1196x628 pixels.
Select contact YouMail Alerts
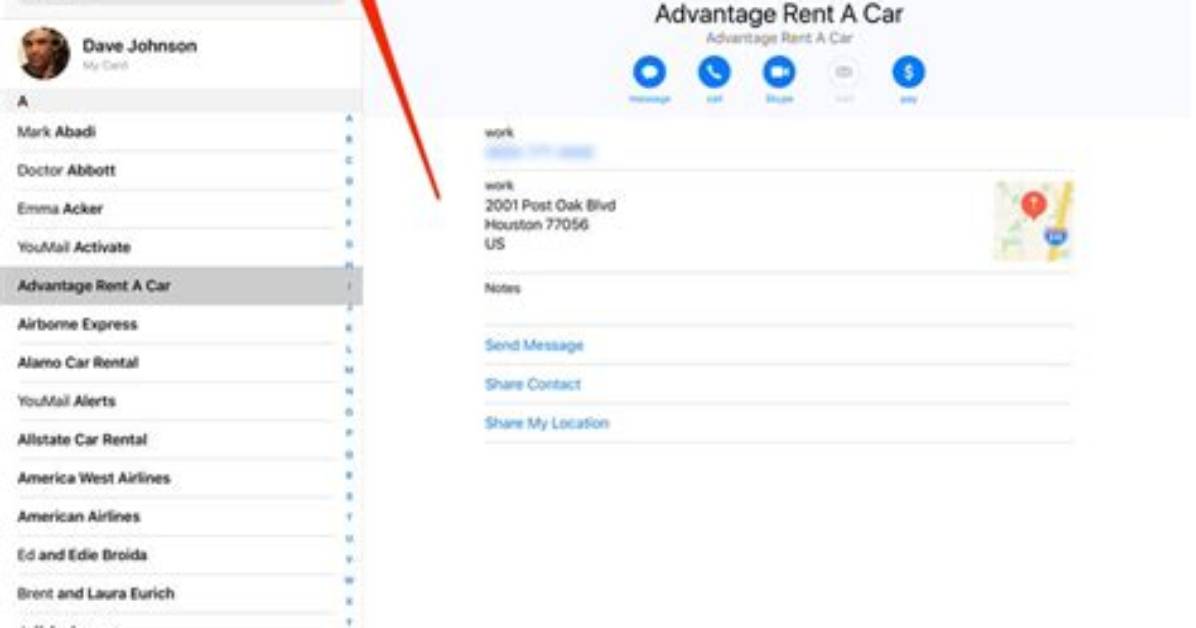181,401
